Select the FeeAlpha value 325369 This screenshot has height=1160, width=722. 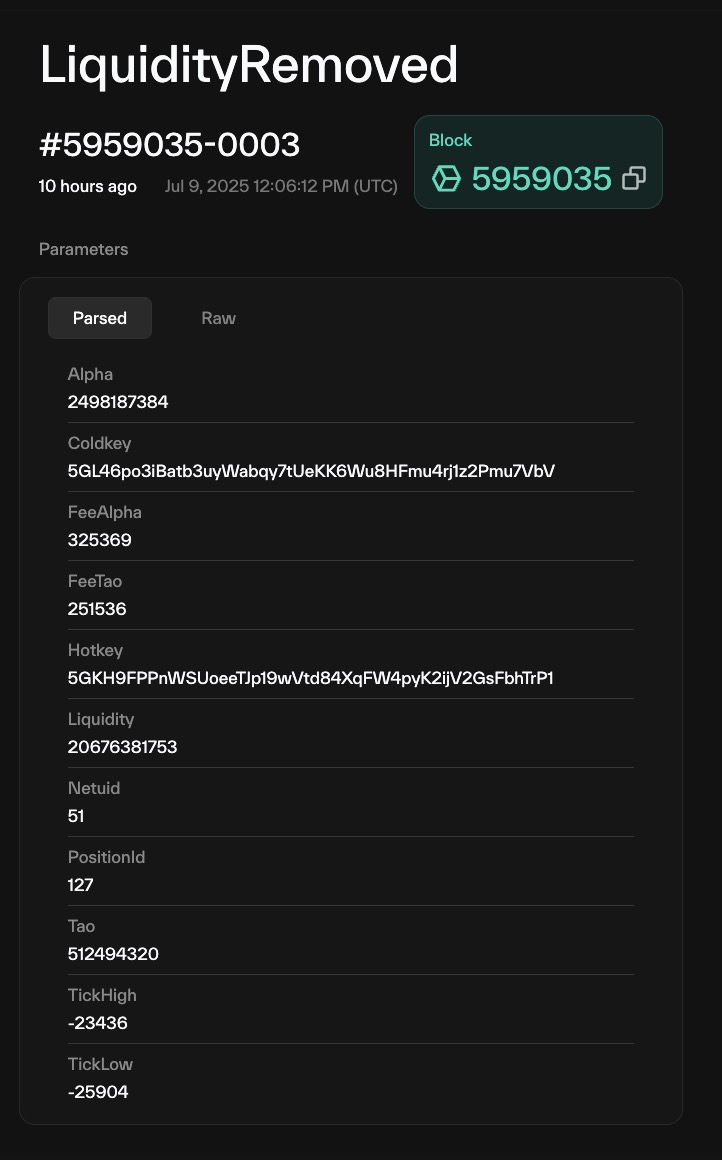tap(99, 540)
